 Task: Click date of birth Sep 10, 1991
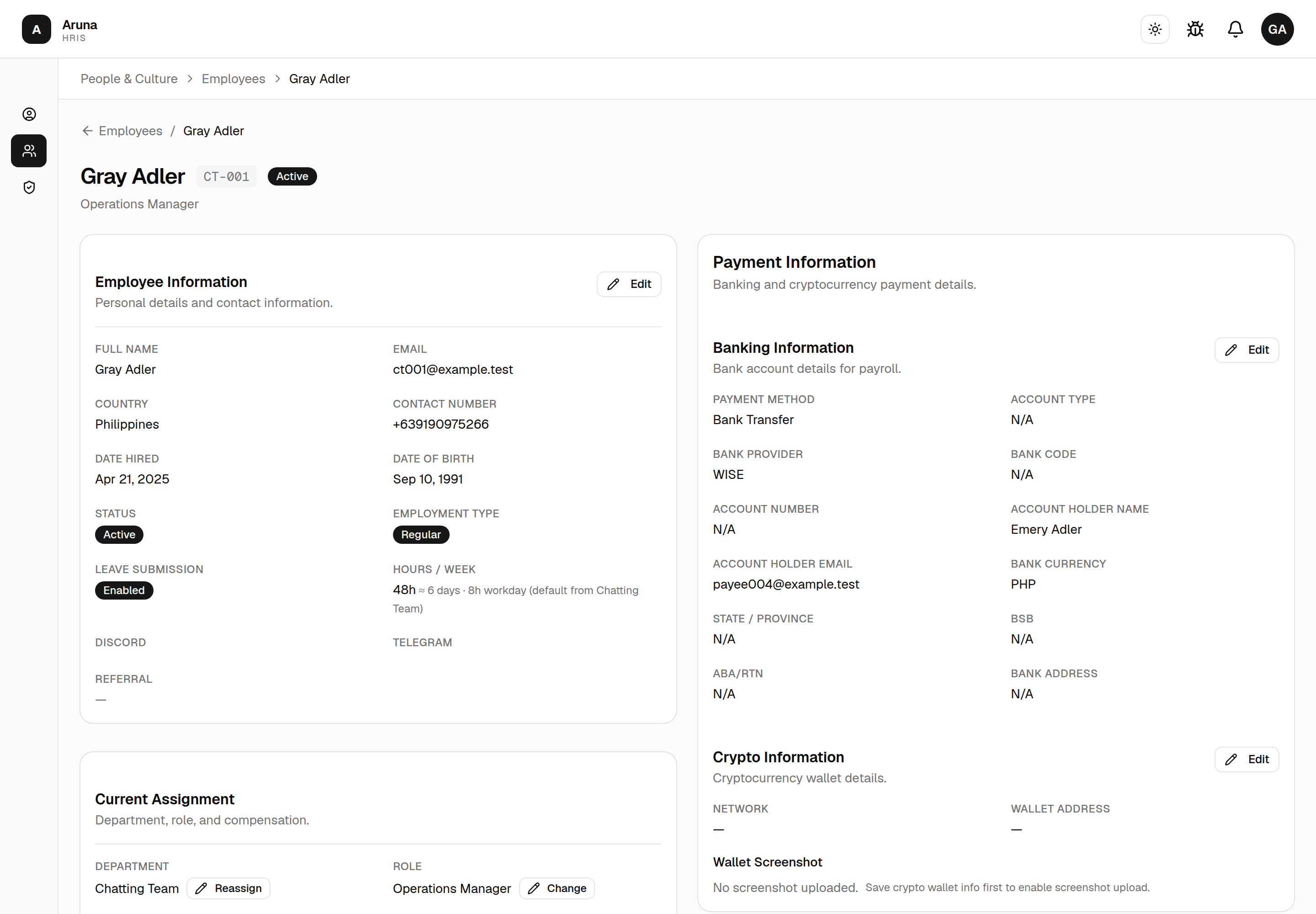(x=428, y=479)
